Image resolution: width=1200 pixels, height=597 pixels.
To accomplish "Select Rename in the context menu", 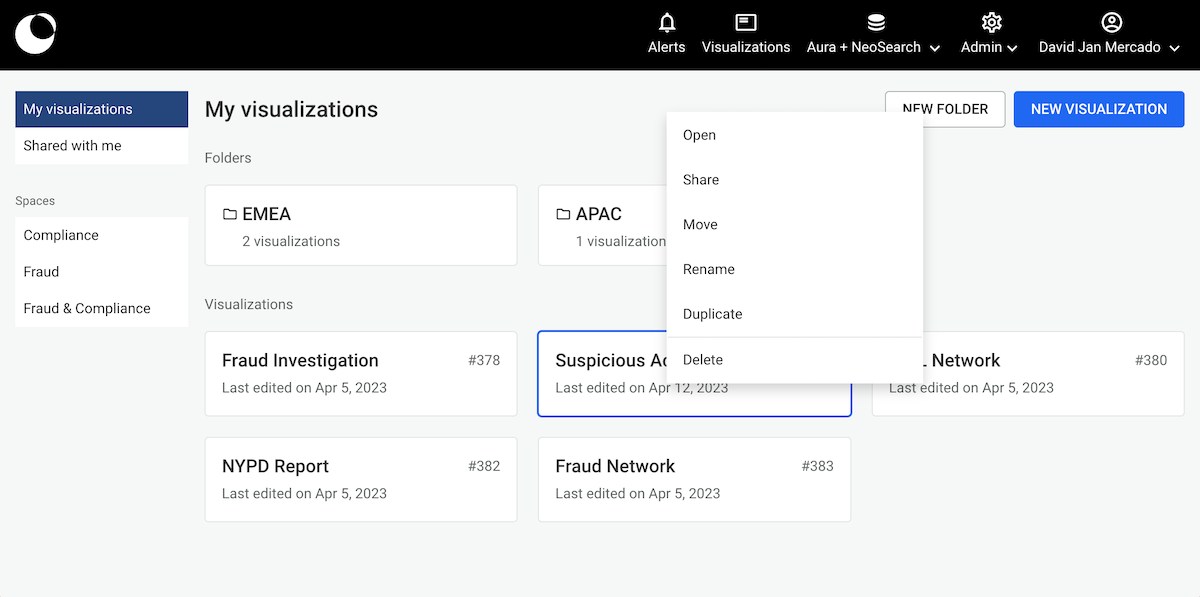I will pyautogui.click(x=708, y=269).
